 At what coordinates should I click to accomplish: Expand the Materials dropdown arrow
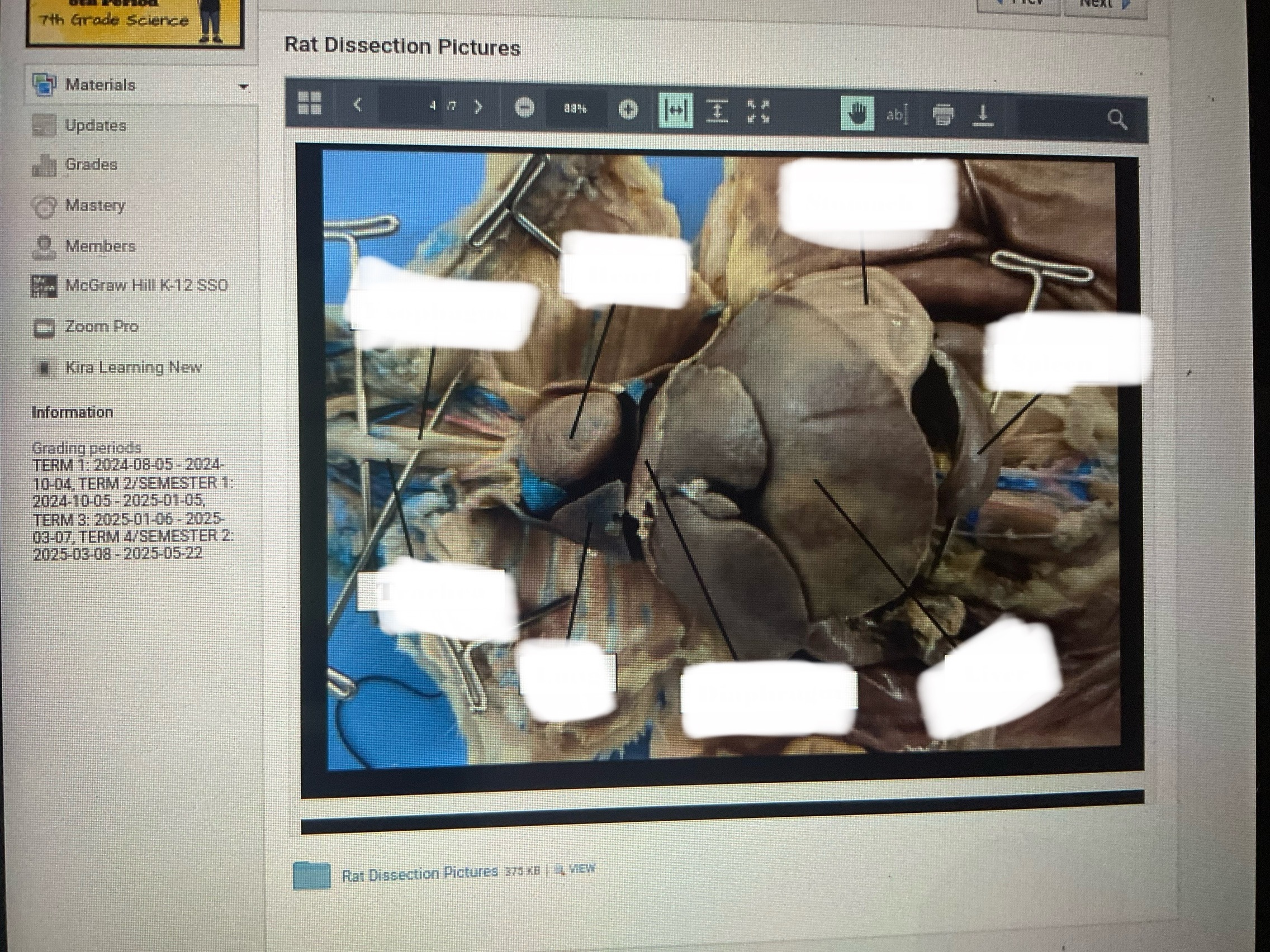(244, 87)
